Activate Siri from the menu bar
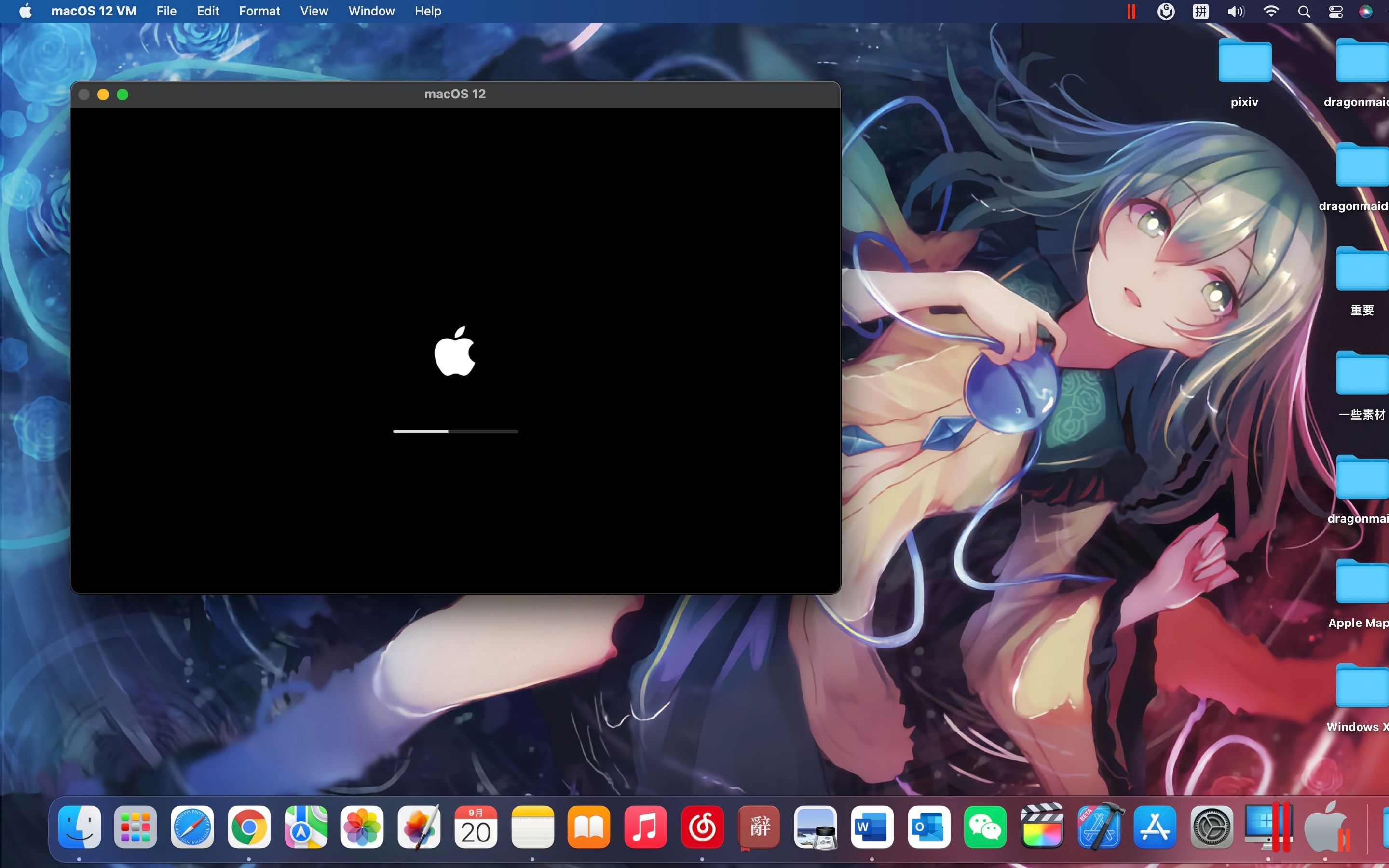This screenshot has width=1389, height=868. coord(1366,12)
